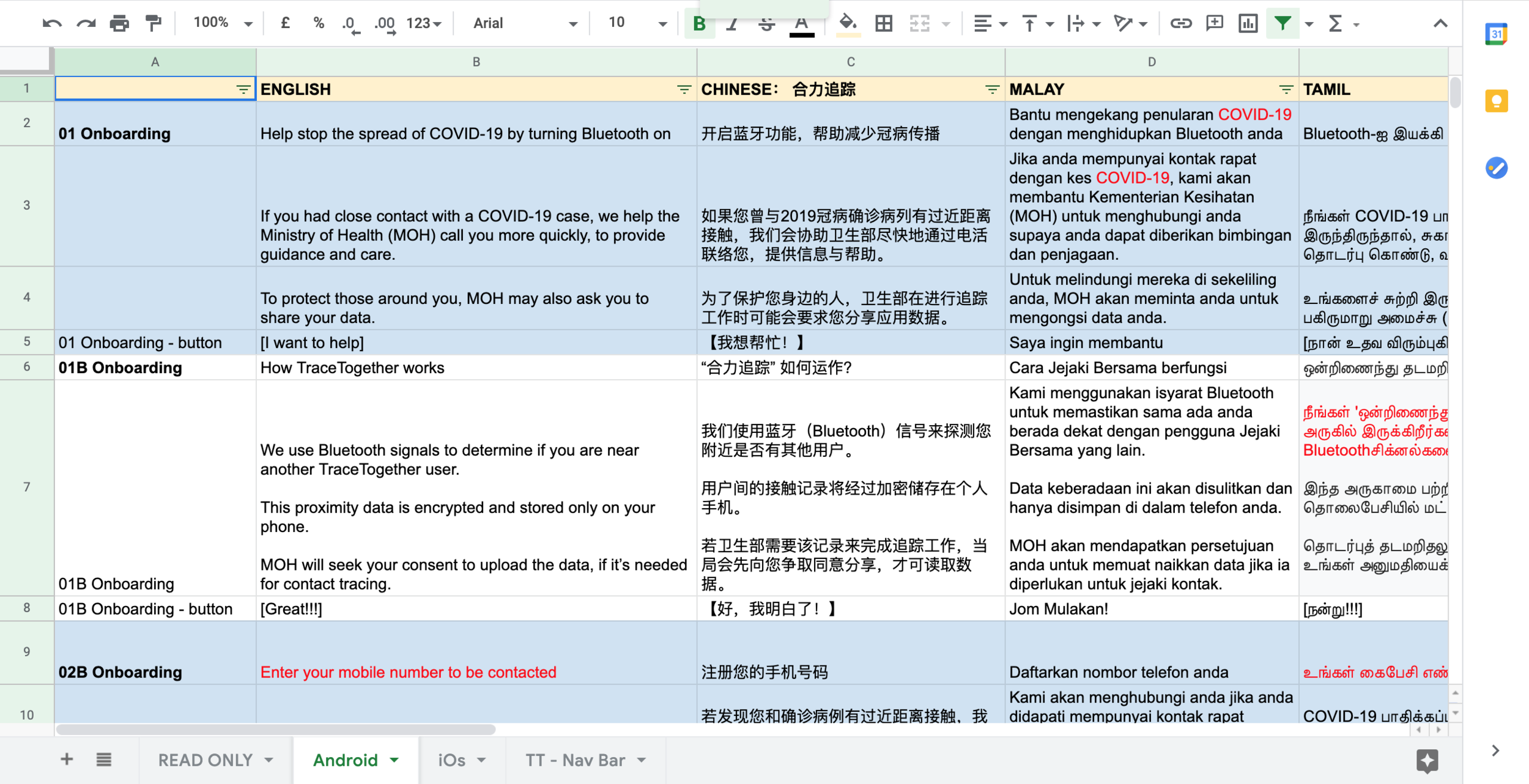
Task: Open the filter views dropdown arrow
Action: click(1309, 24)
